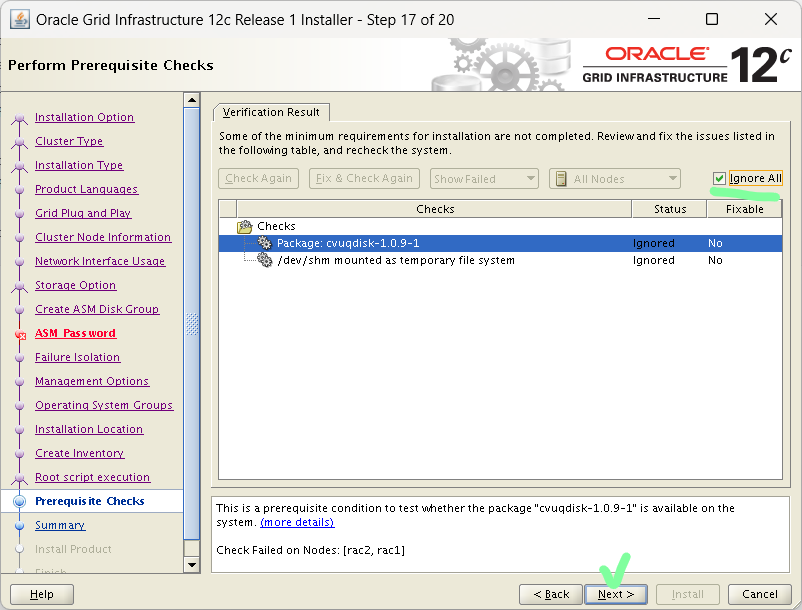The height and width of the screenshot is (610, 802).
Task: Go to Management Options step
Action: pos(92,381)
